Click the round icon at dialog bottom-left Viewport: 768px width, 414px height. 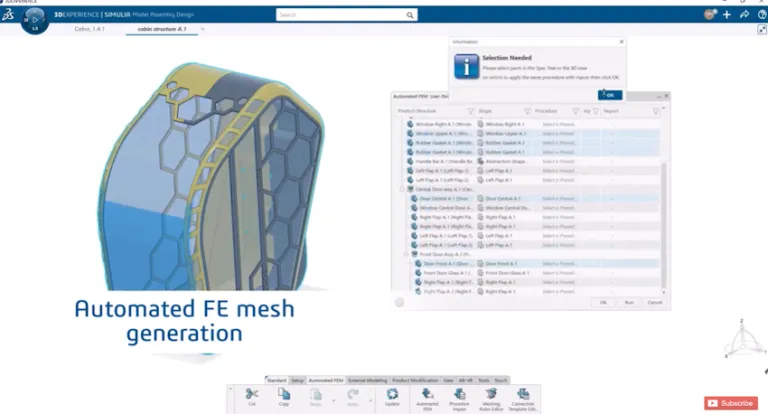[399, 302]
